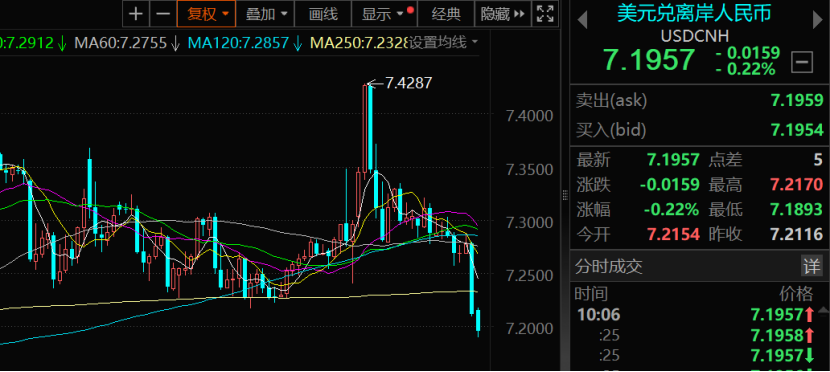Open 详 detail of tick trades
The height and width of the screenshot is (372, 830).
click(811, 266)
